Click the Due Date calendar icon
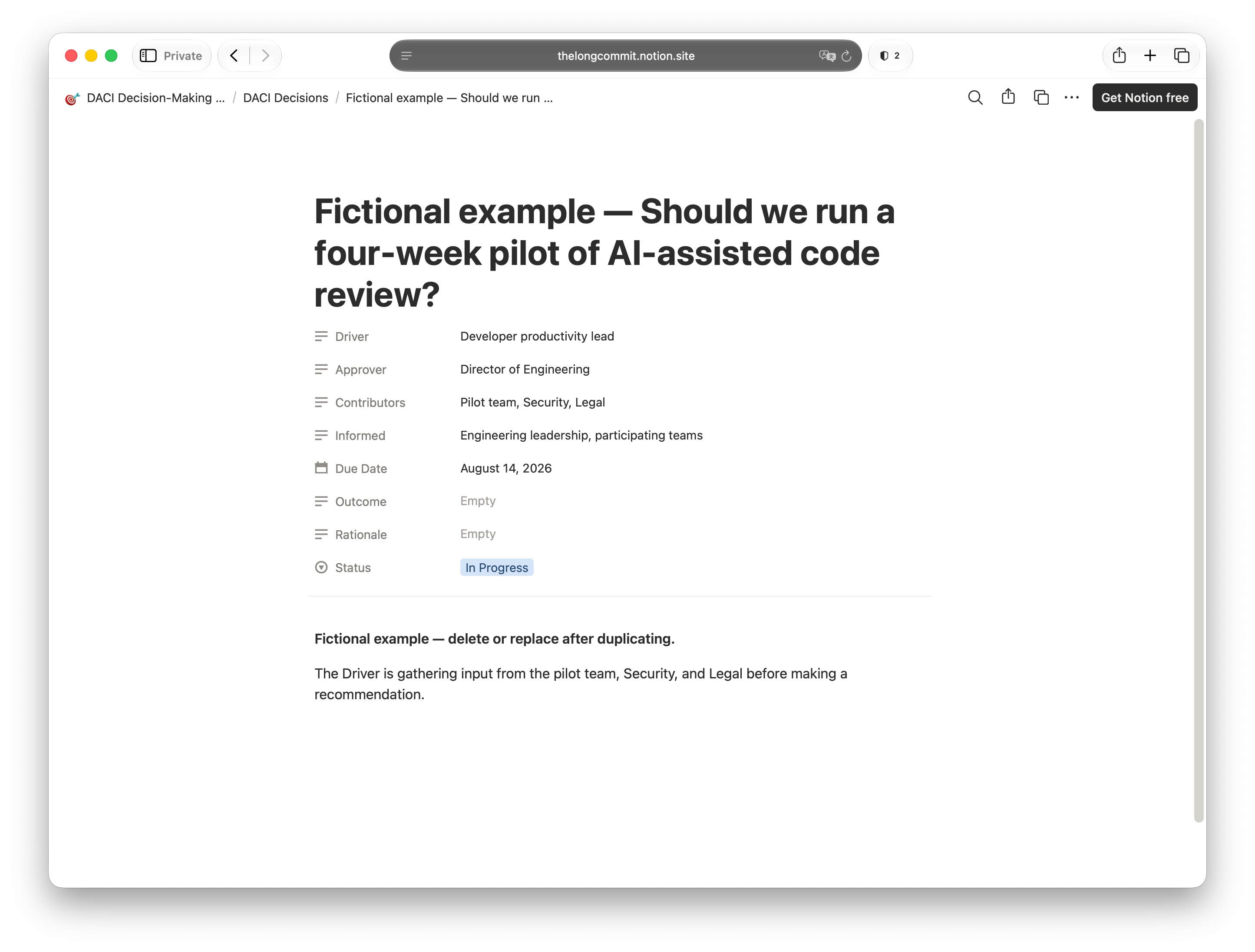The height and width of the screenshot is (952, 1255). coord(321,468)
